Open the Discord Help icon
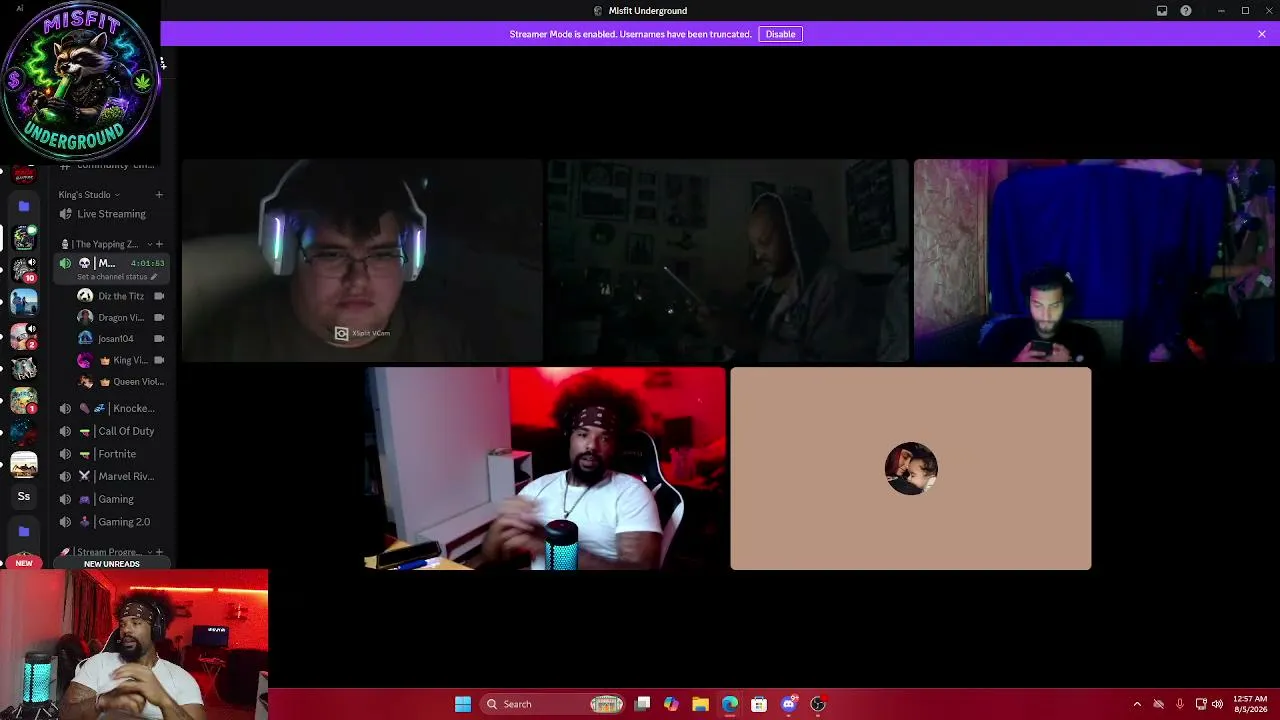Viewport: 1280px width, 720px height. [1186, 11]
